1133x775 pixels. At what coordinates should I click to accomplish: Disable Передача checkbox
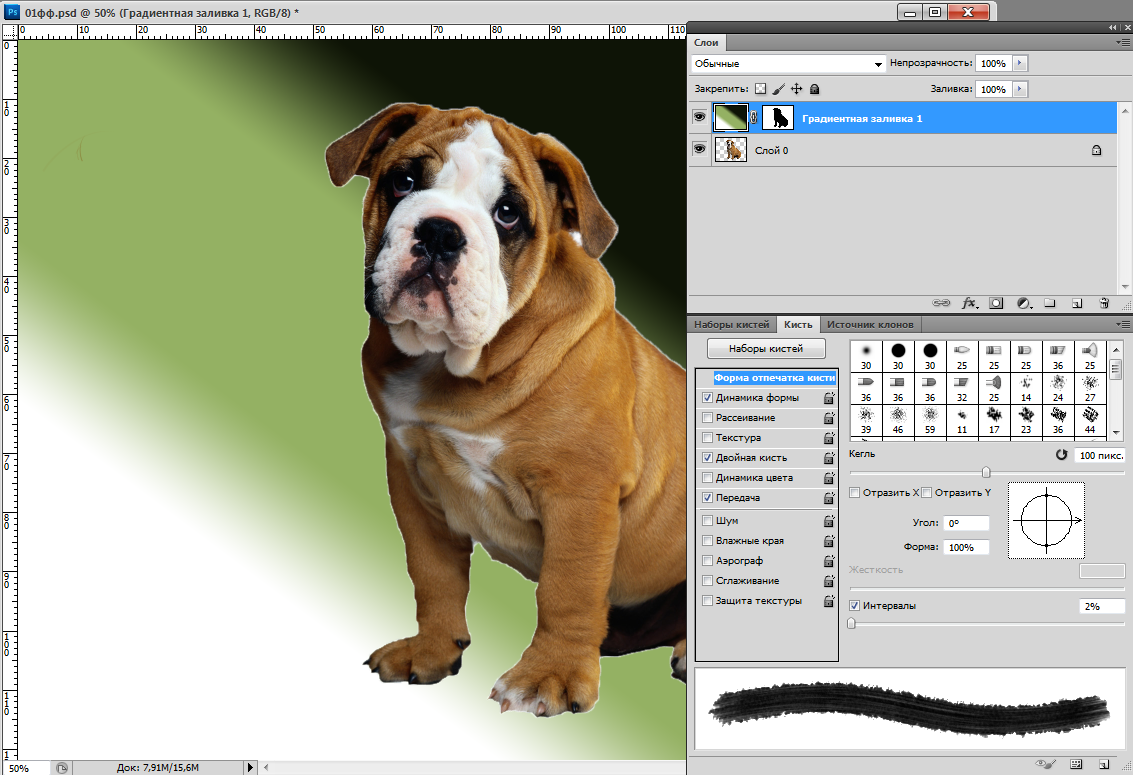click(x=707, y=498)
